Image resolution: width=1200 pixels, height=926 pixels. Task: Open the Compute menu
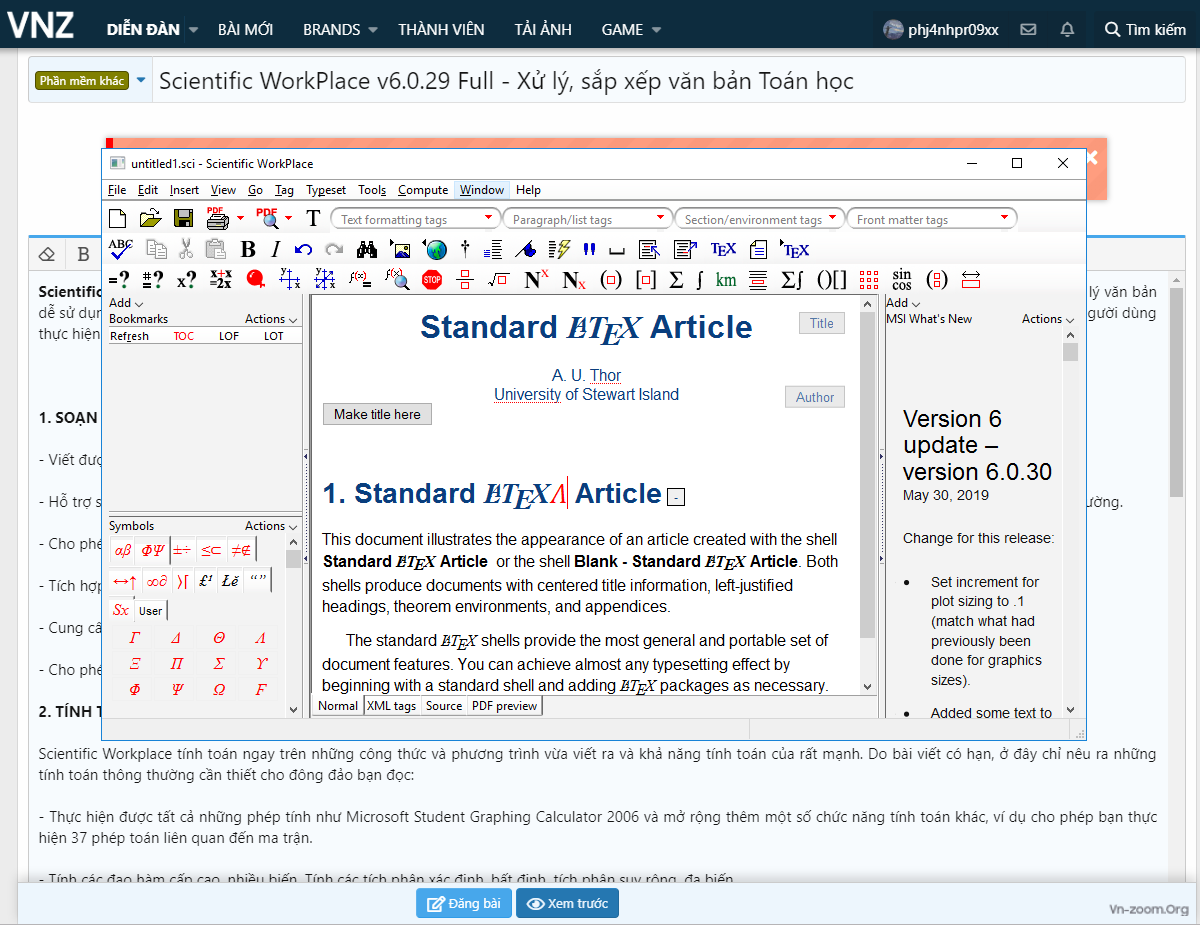tap(423, 190)
